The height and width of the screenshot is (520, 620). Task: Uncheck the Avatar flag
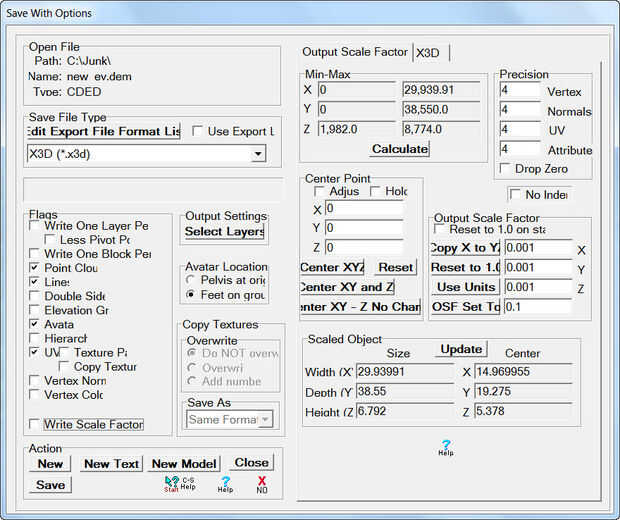(34, 324)
